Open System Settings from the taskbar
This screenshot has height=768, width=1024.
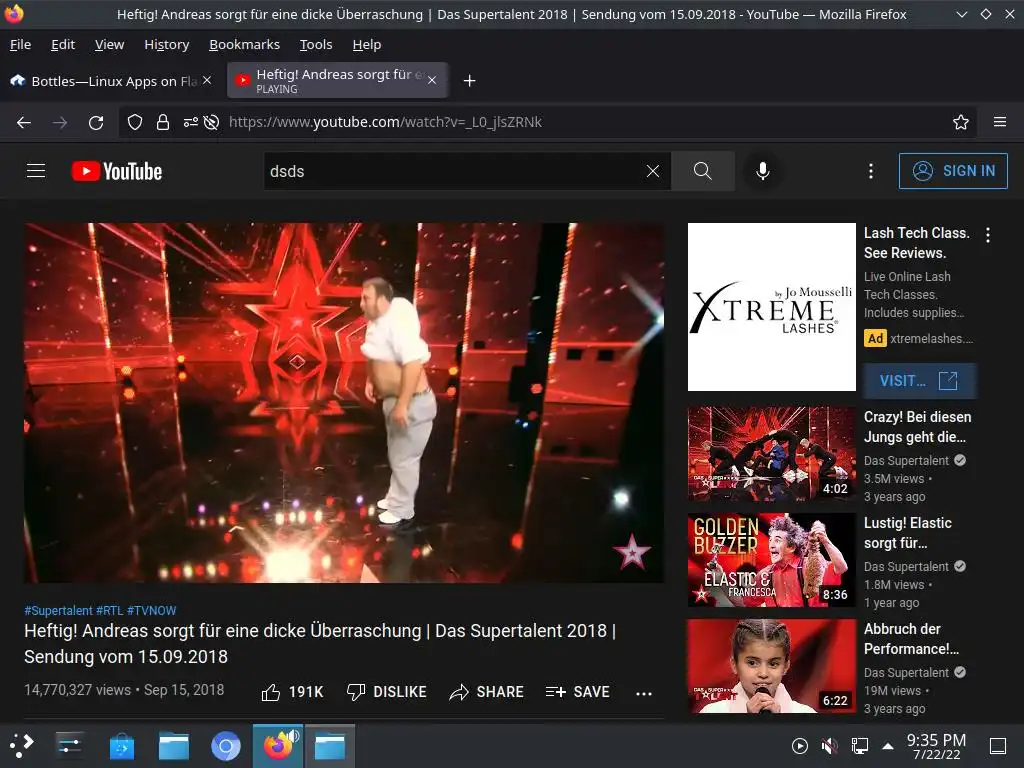point(69,746)
